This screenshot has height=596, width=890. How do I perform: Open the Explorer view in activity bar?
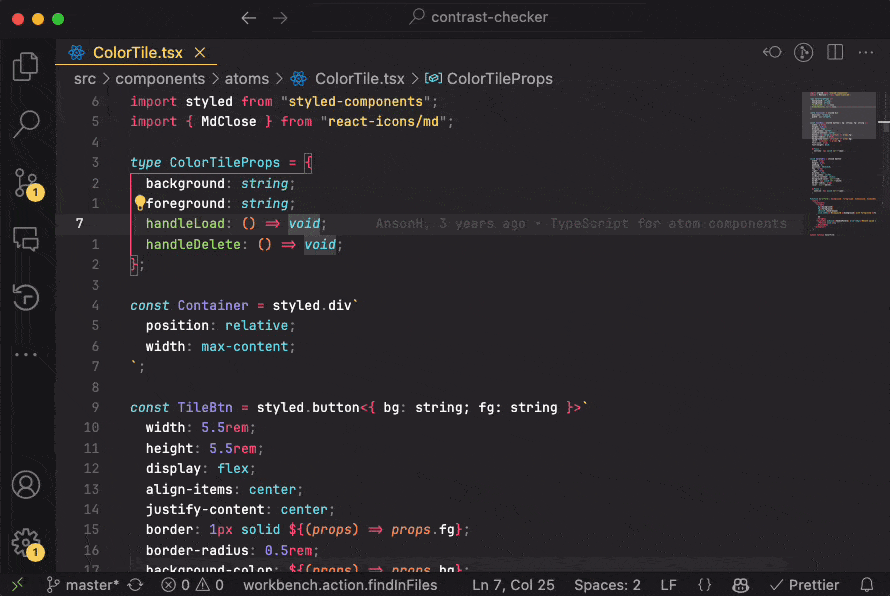point(26,67)
